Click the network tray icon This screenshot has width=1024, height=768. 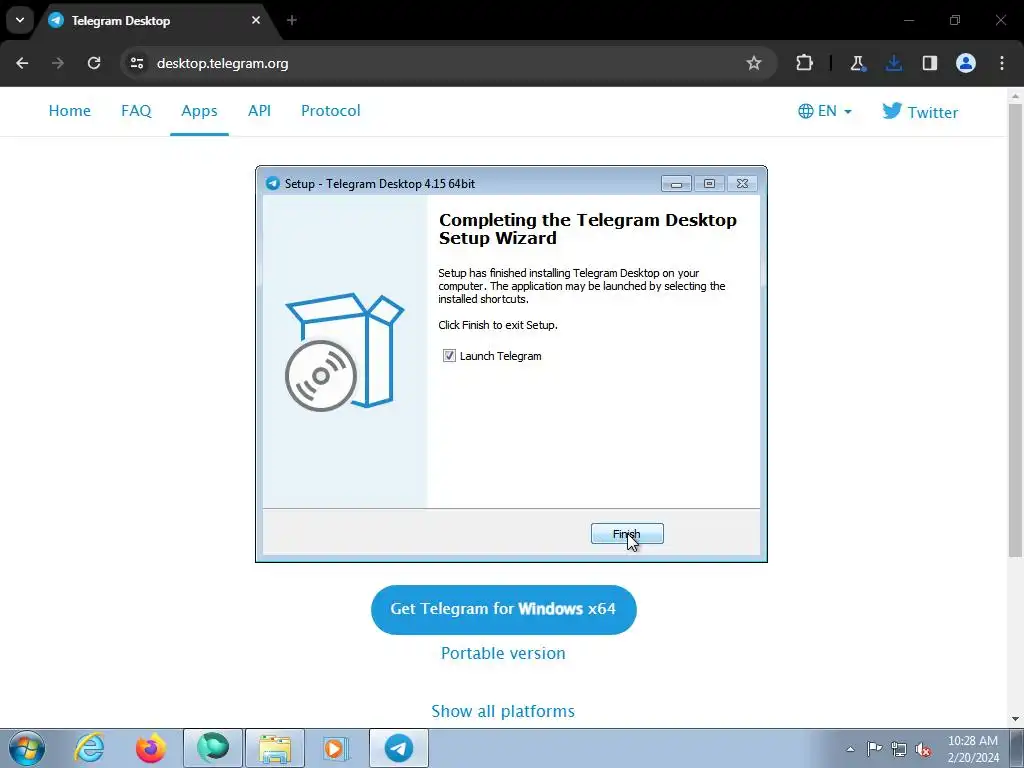pos(899,749)
